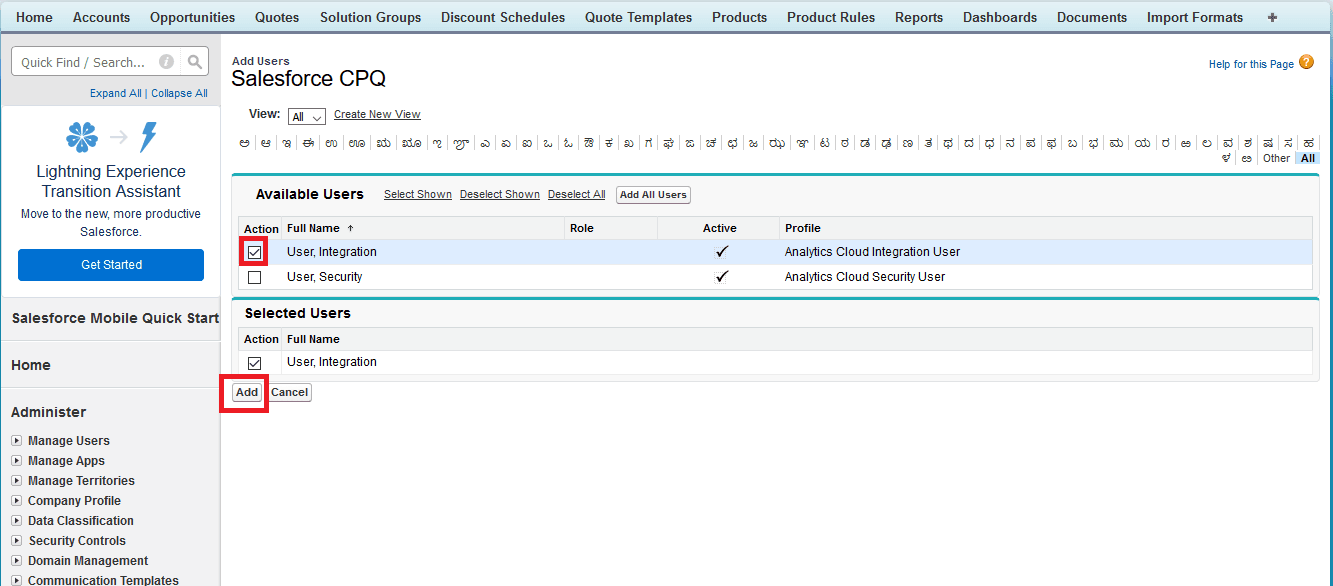Expand the Manage Users arrow icon
This screenshot has height=586, width=1333.
tap(16, 441)
